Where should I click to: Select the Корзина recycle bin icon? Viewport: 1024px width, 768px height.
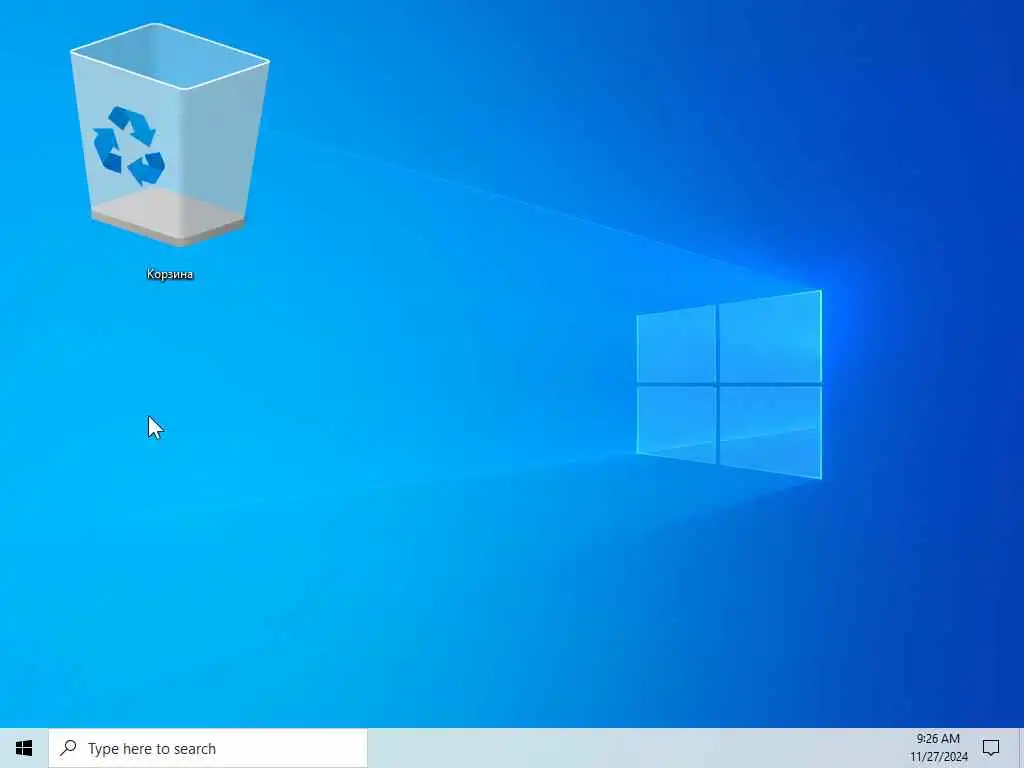[170, 135]
